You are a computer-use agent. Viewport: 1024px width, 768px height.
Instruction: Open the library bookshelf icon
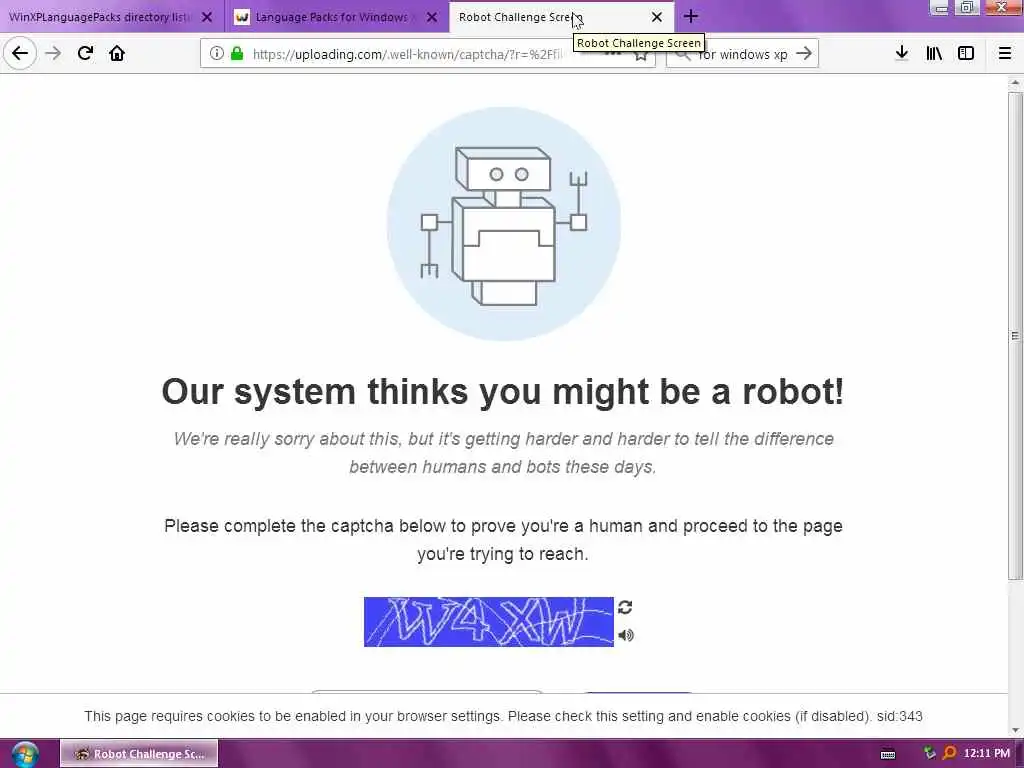[x=934, y=53]
